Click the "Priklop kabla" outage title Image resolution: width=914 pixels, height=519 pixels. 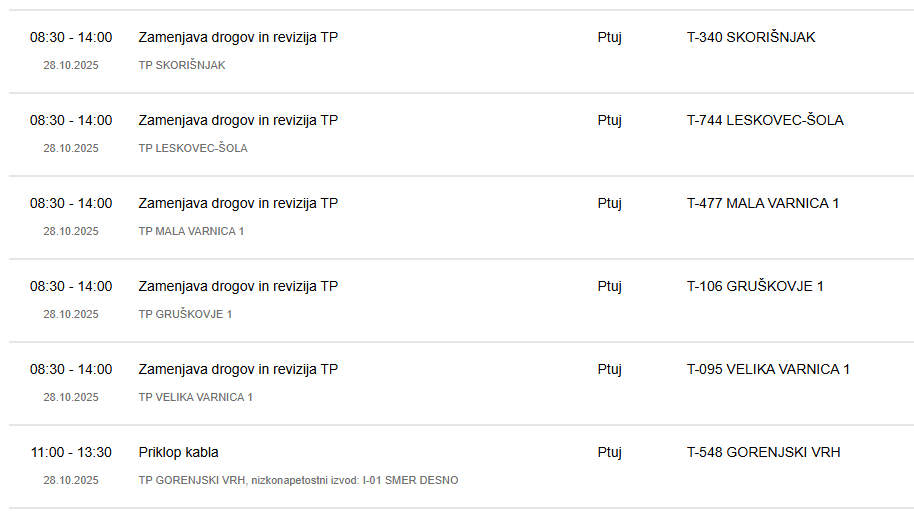[179, 453]
